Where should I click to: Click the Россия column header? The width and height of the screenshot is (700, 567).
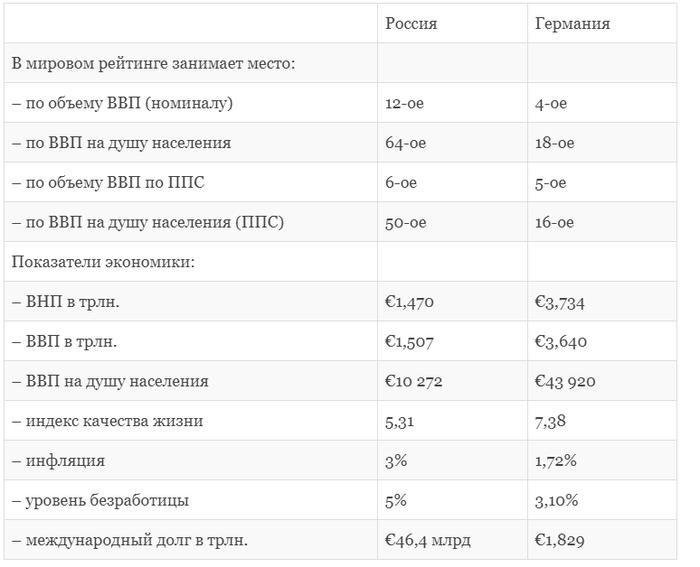point(411,23)
